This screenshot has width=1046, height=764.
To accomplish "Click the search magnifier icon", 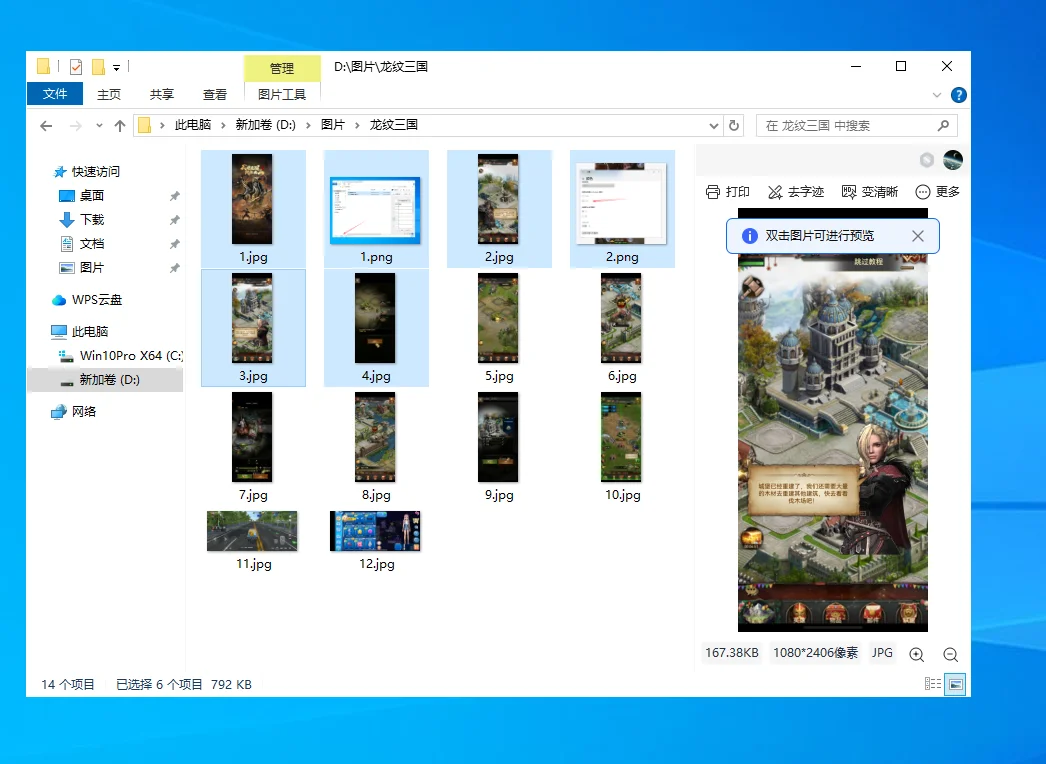I will tap(943, 125).
